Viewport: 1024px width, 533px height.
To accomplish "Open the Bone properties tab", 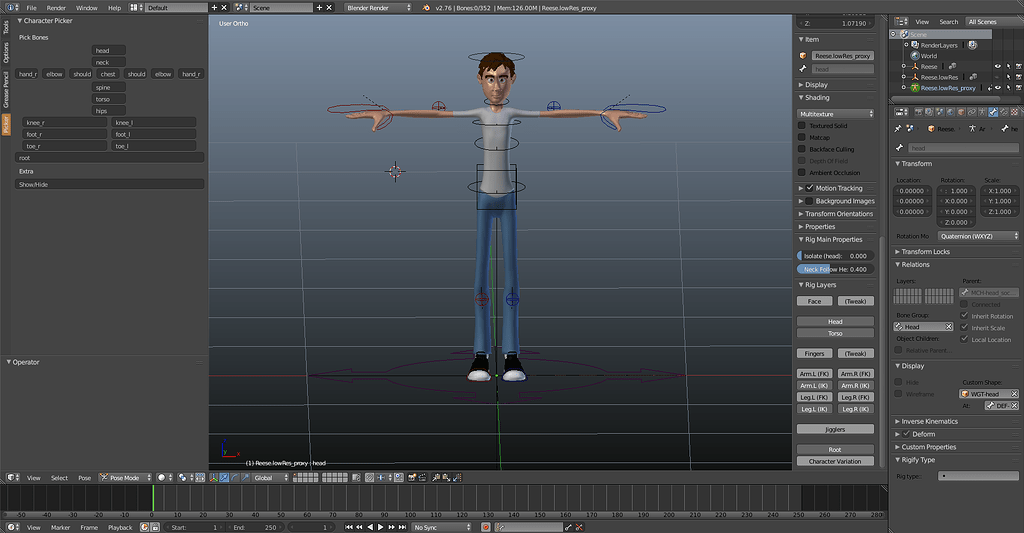I will tap(993, 112).
